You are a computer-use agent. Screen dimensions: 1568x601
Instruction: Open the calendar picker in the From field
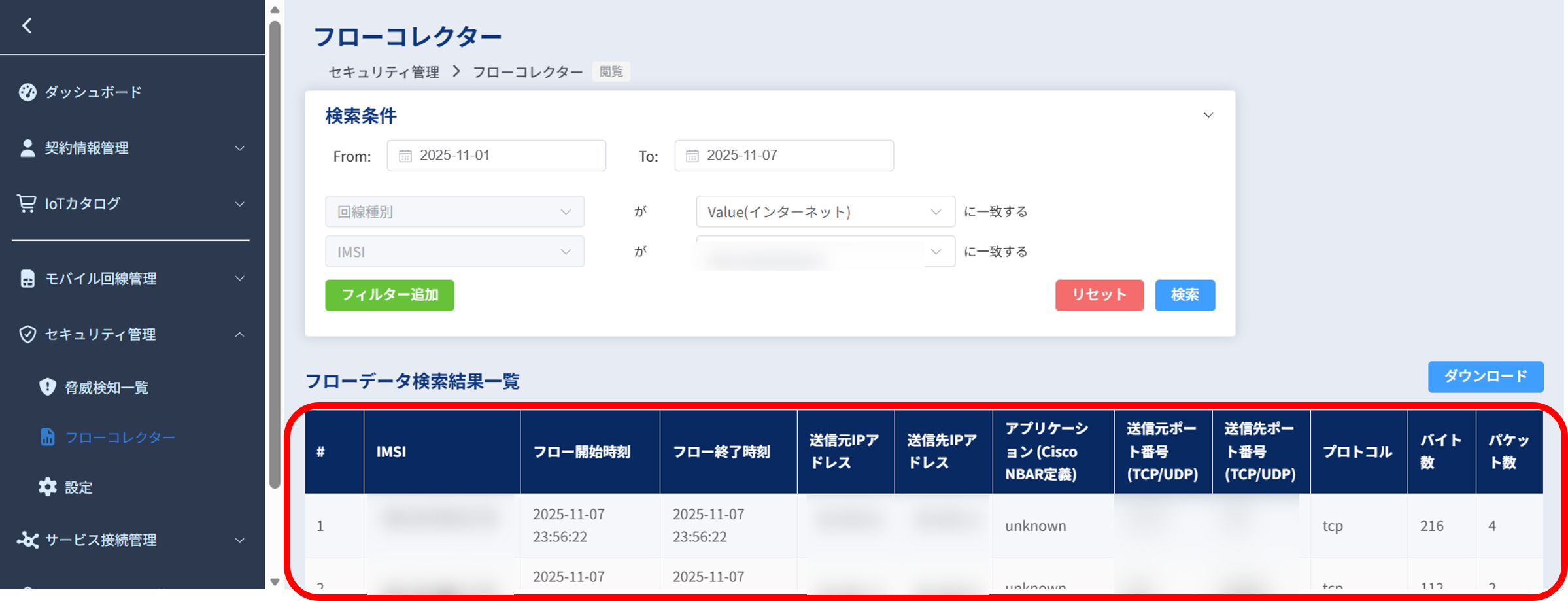tap(405, 156)
